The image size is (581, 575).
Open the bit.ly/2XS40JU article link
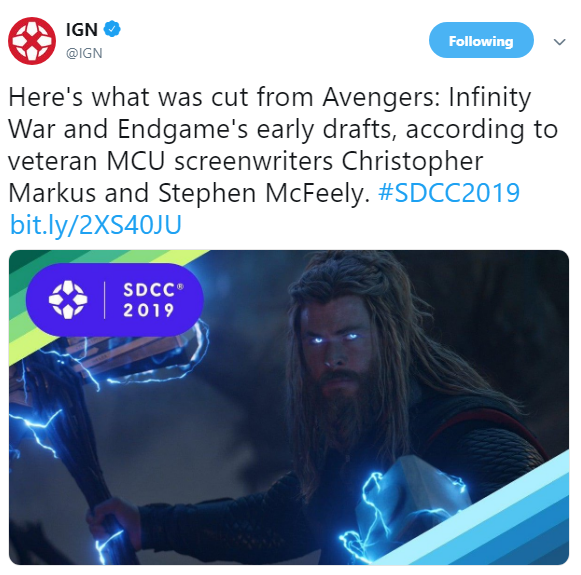tap(96, 225)
